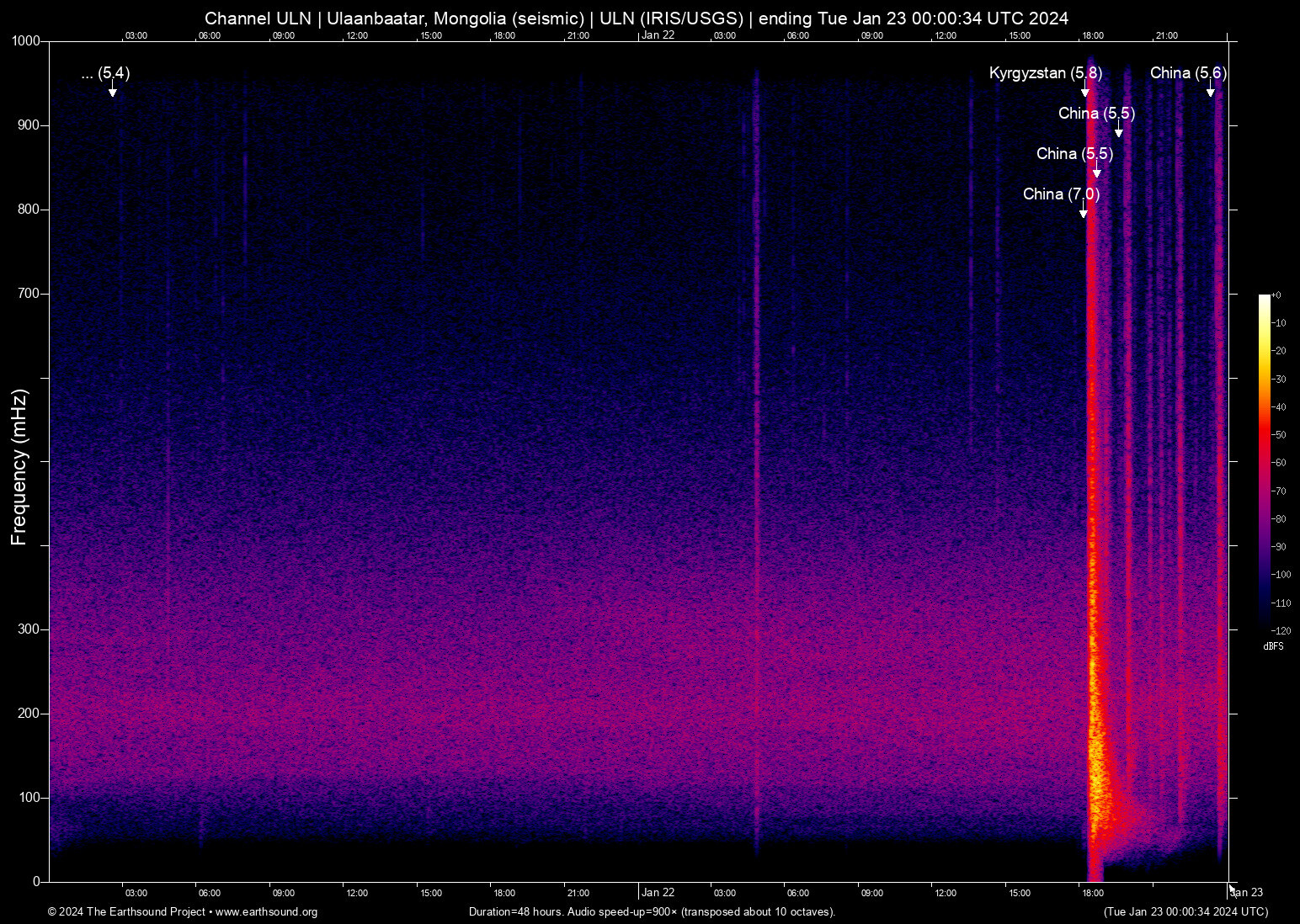Open the www.earthsound.org link
The image size is (1300, 924).
[267, 912]
